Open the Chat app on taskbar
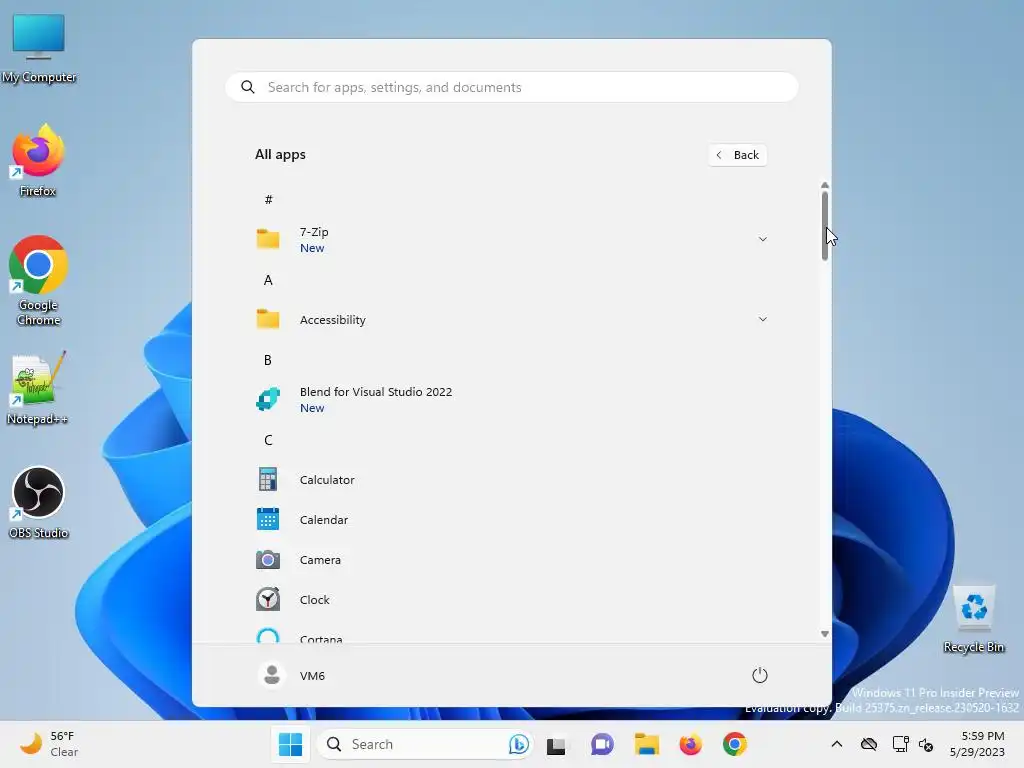The height and width of the screenshot is (768, 1024). tap(602, 744)
